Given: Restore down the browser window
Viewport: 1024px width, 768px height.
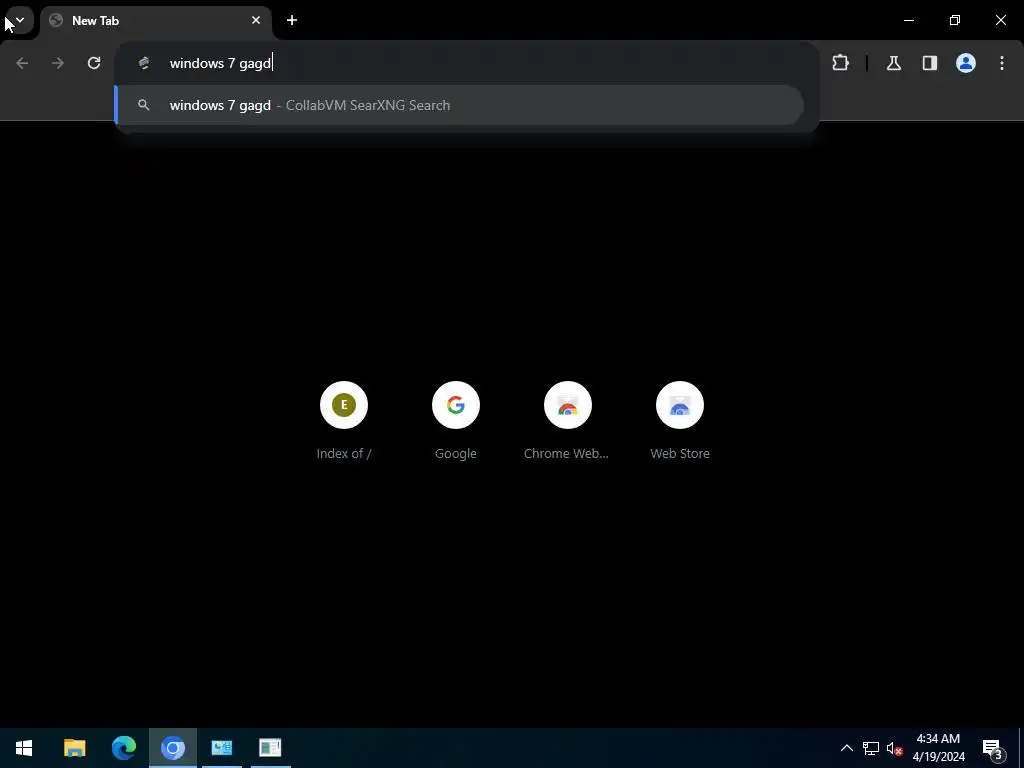Looking at the screenshot, I should (x=955, y=20).
